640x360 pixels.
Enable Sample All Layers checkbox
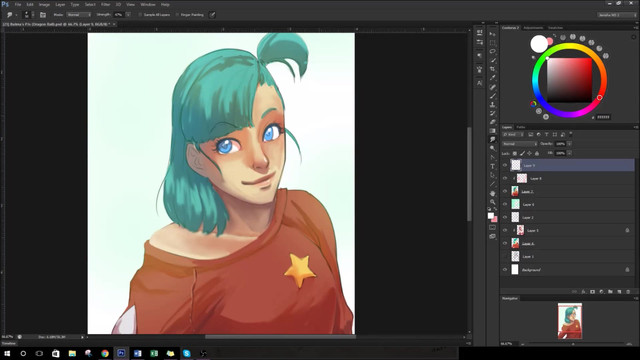click(140, 15)
